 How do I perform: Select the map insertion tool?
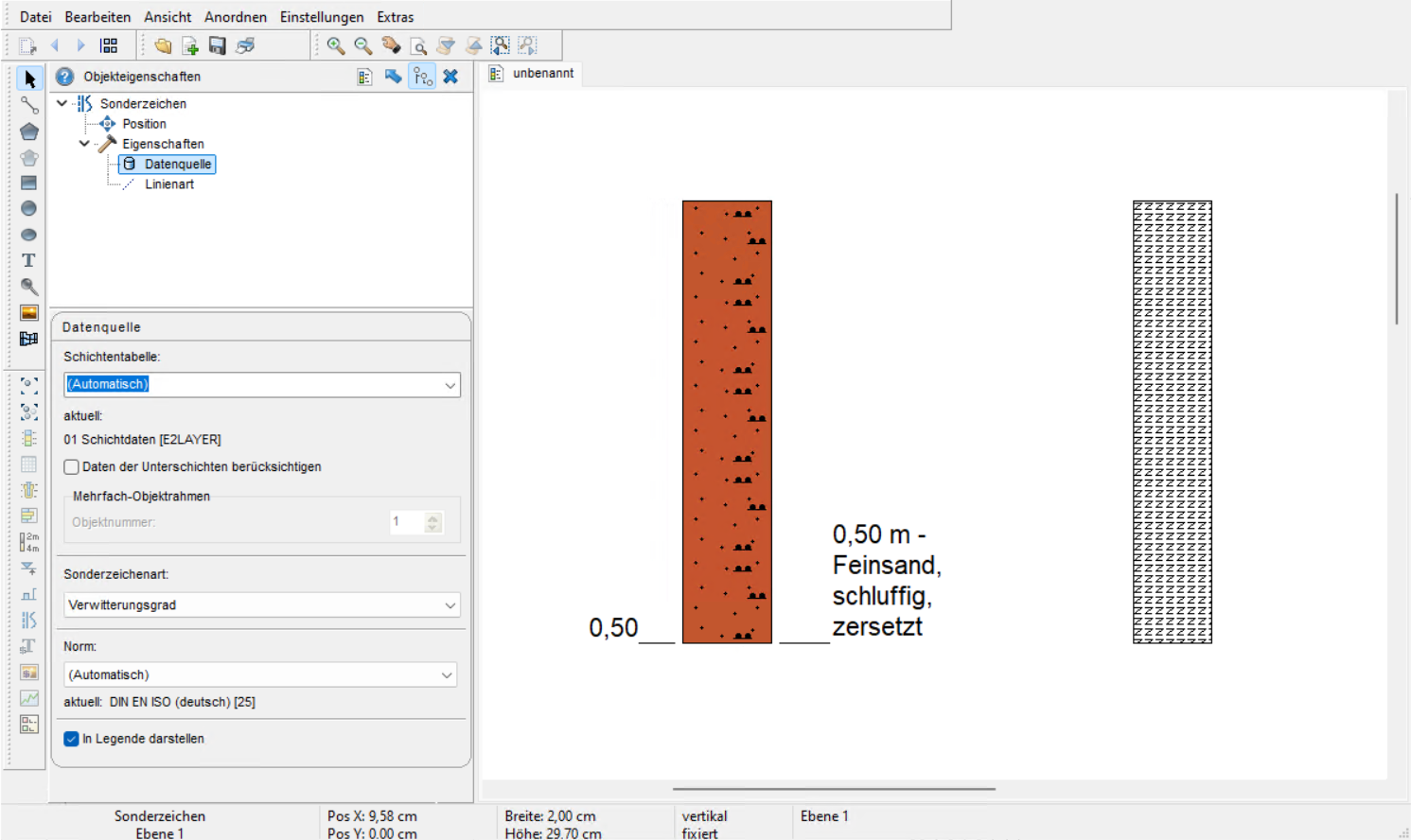point(29,338)
